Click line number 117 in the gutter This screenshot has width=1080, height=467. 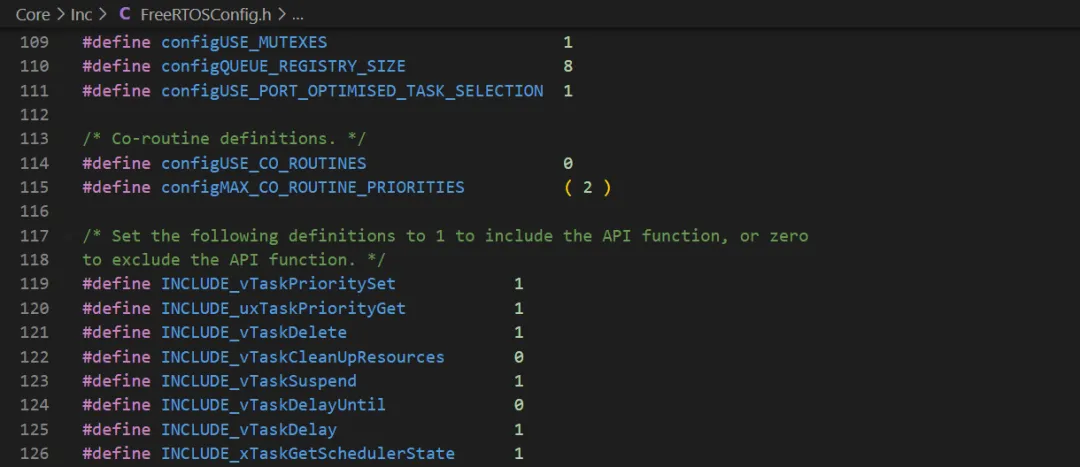(35, 236)
